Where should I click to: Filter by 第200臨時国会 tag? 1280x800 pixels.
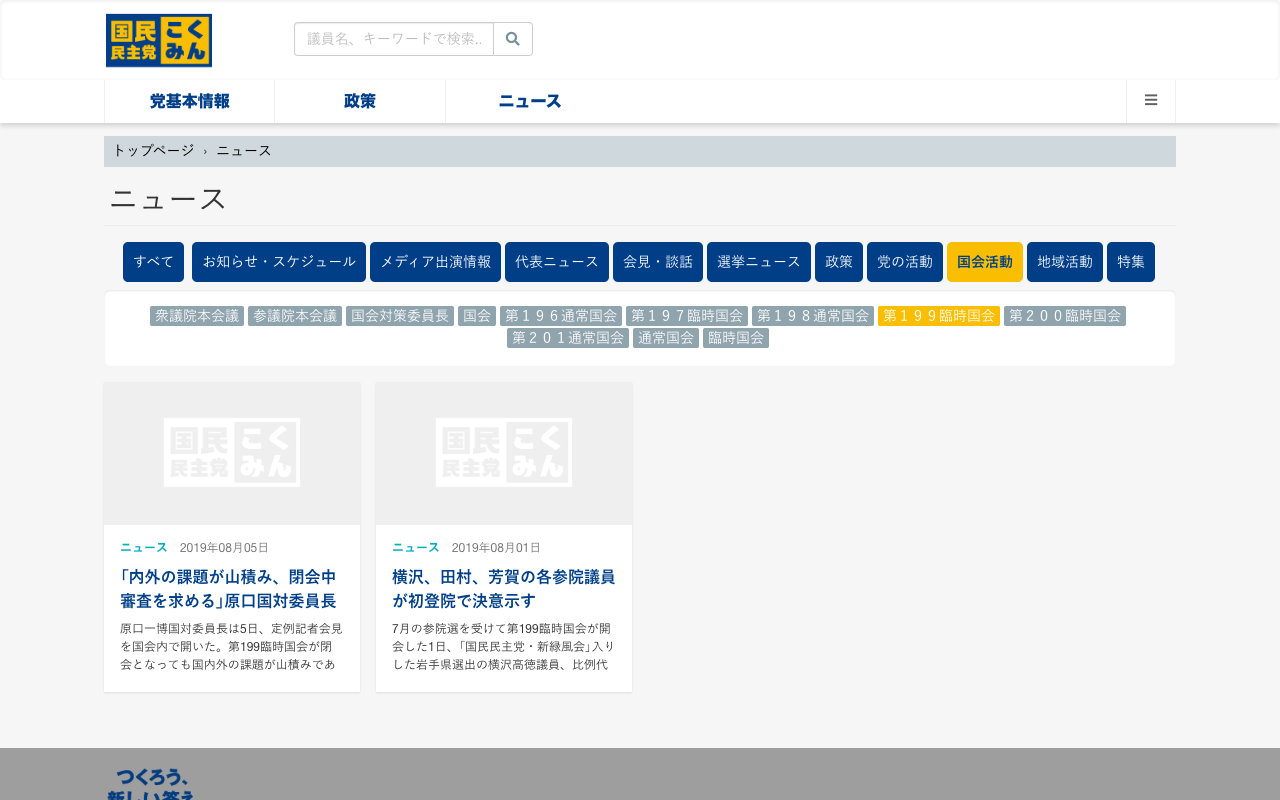point(1065,316)
